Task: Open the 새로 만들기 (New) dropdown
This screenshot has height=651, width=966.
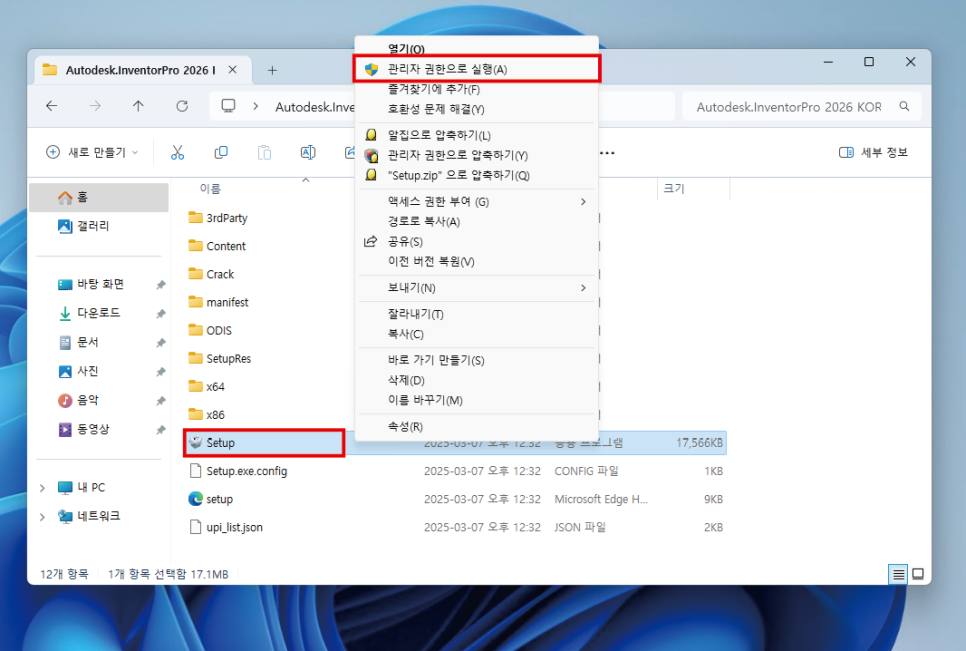Action: [92, 152]
